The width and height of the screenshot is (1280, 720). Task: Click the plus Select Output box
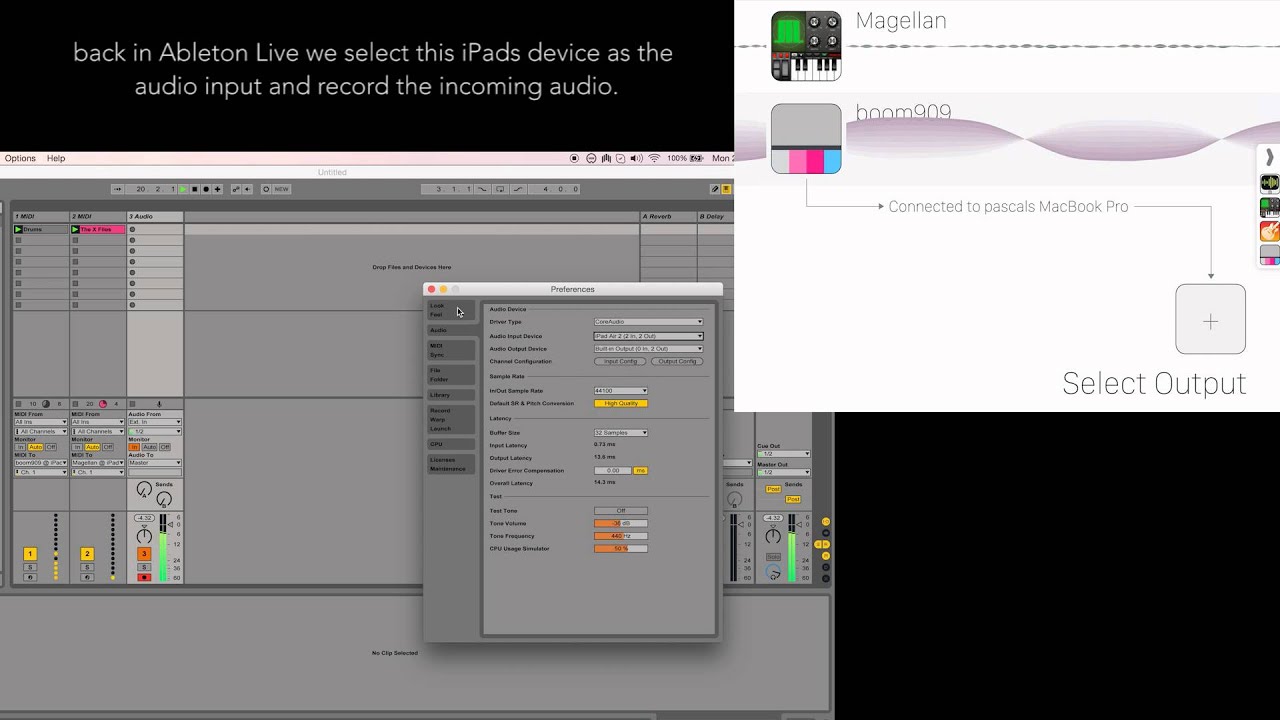tap(1210, 319)
